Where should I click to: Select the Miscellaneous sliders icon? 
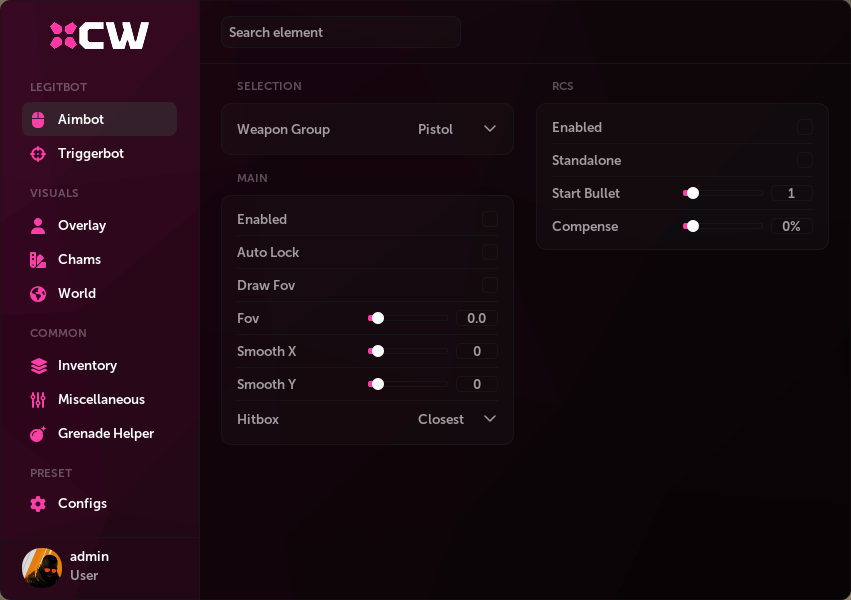click(37, 399)
